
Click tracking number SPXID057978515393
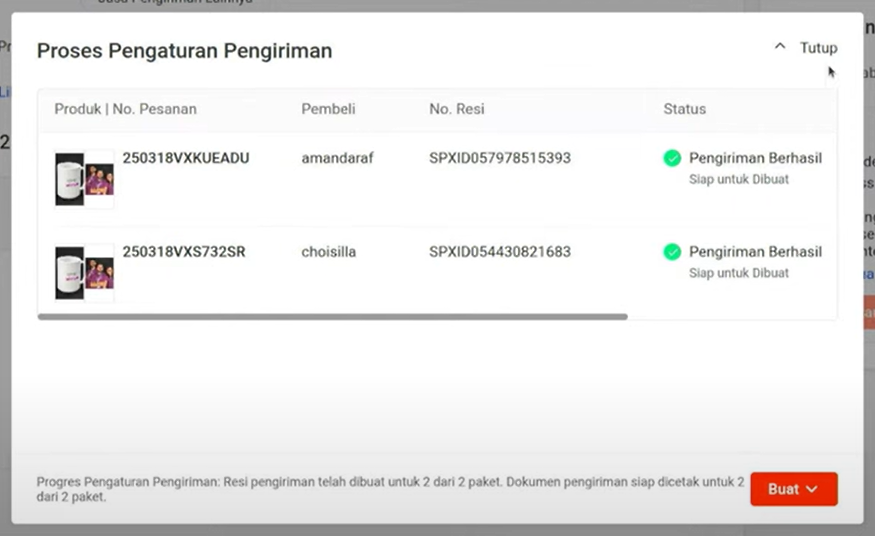point(500,158)
